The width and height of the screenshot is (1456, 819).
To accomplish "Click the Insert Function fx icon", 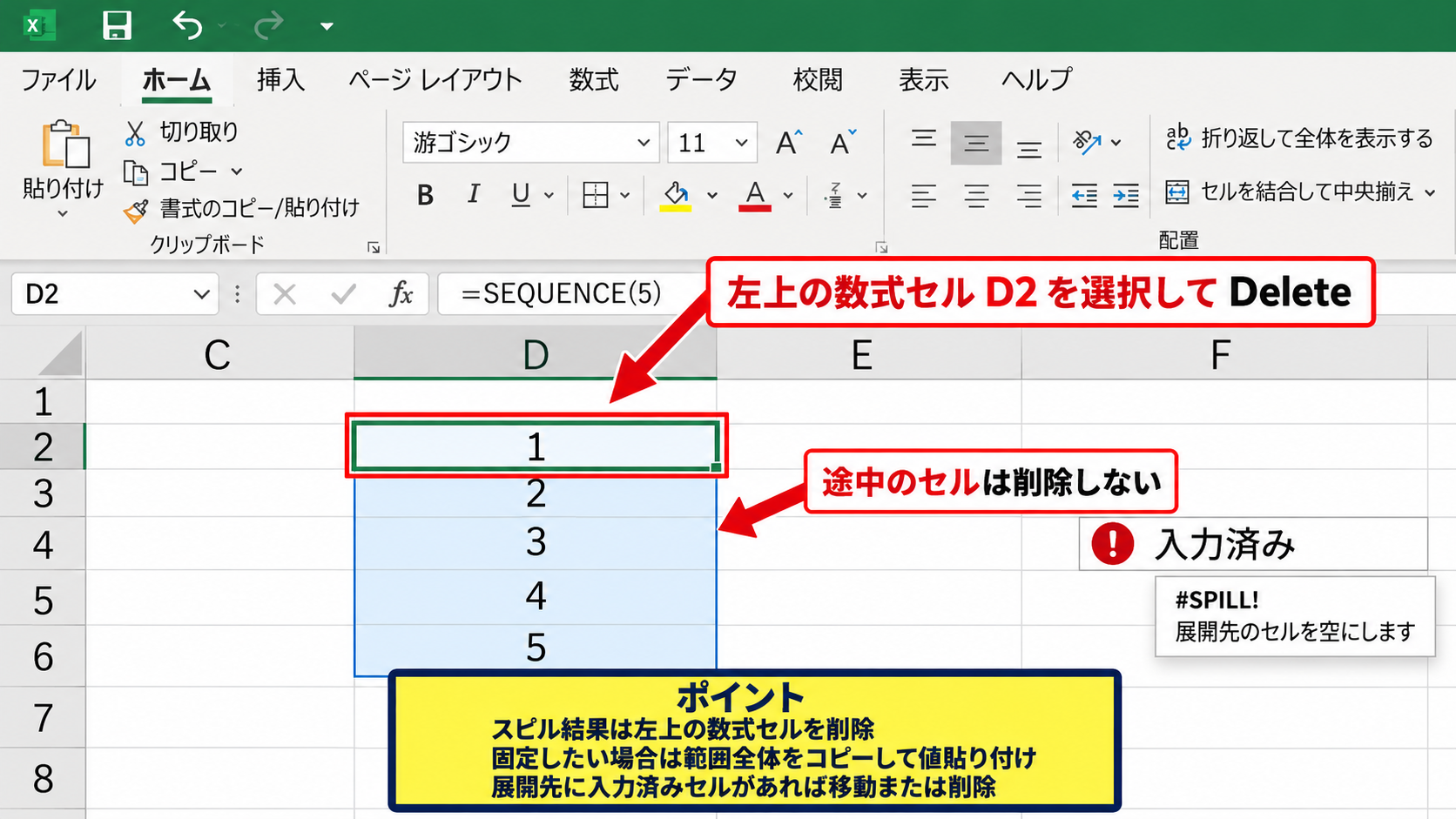I will [401, 294].
